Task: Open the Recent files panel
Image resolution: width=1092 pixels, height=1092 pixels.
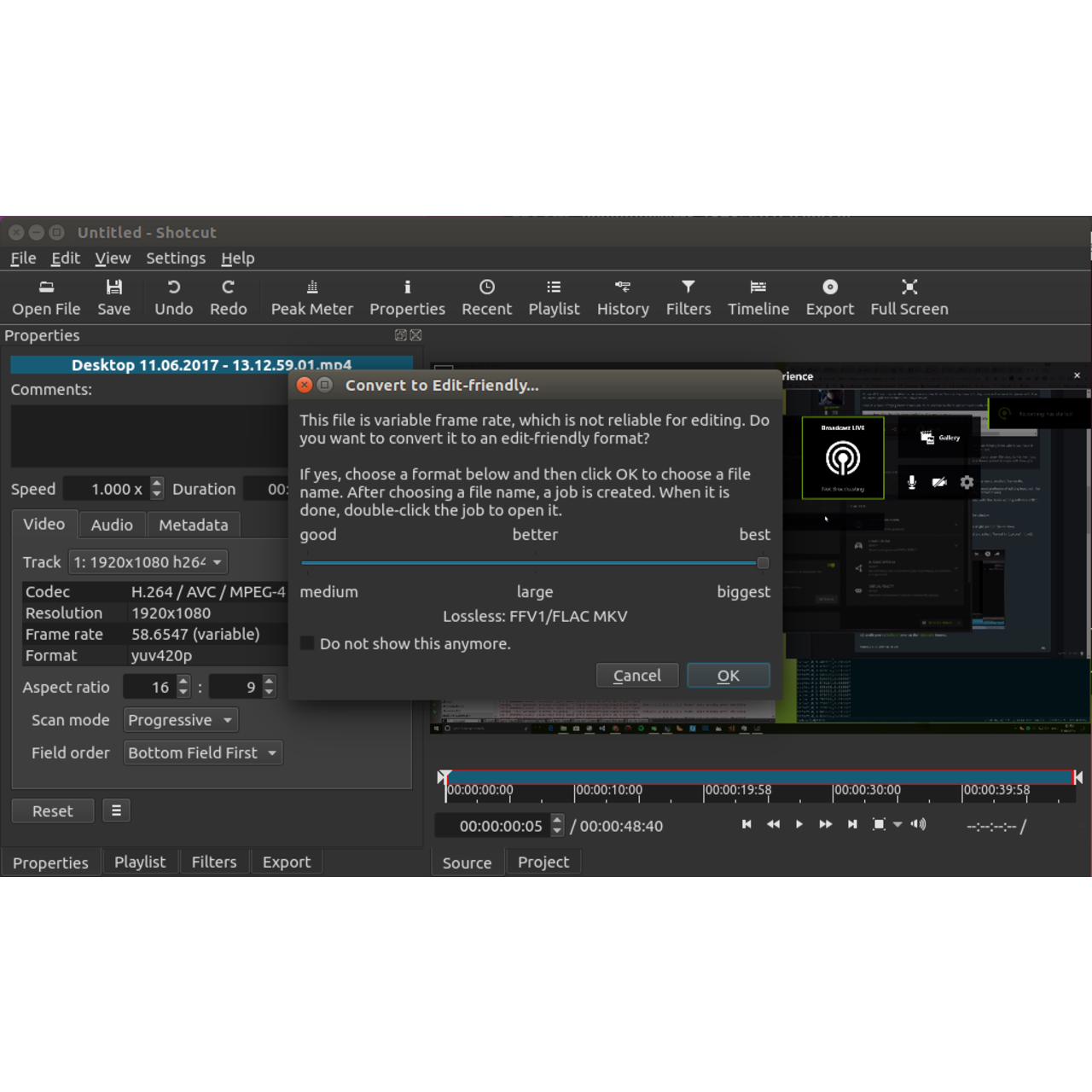Action: tap(486, 297)
